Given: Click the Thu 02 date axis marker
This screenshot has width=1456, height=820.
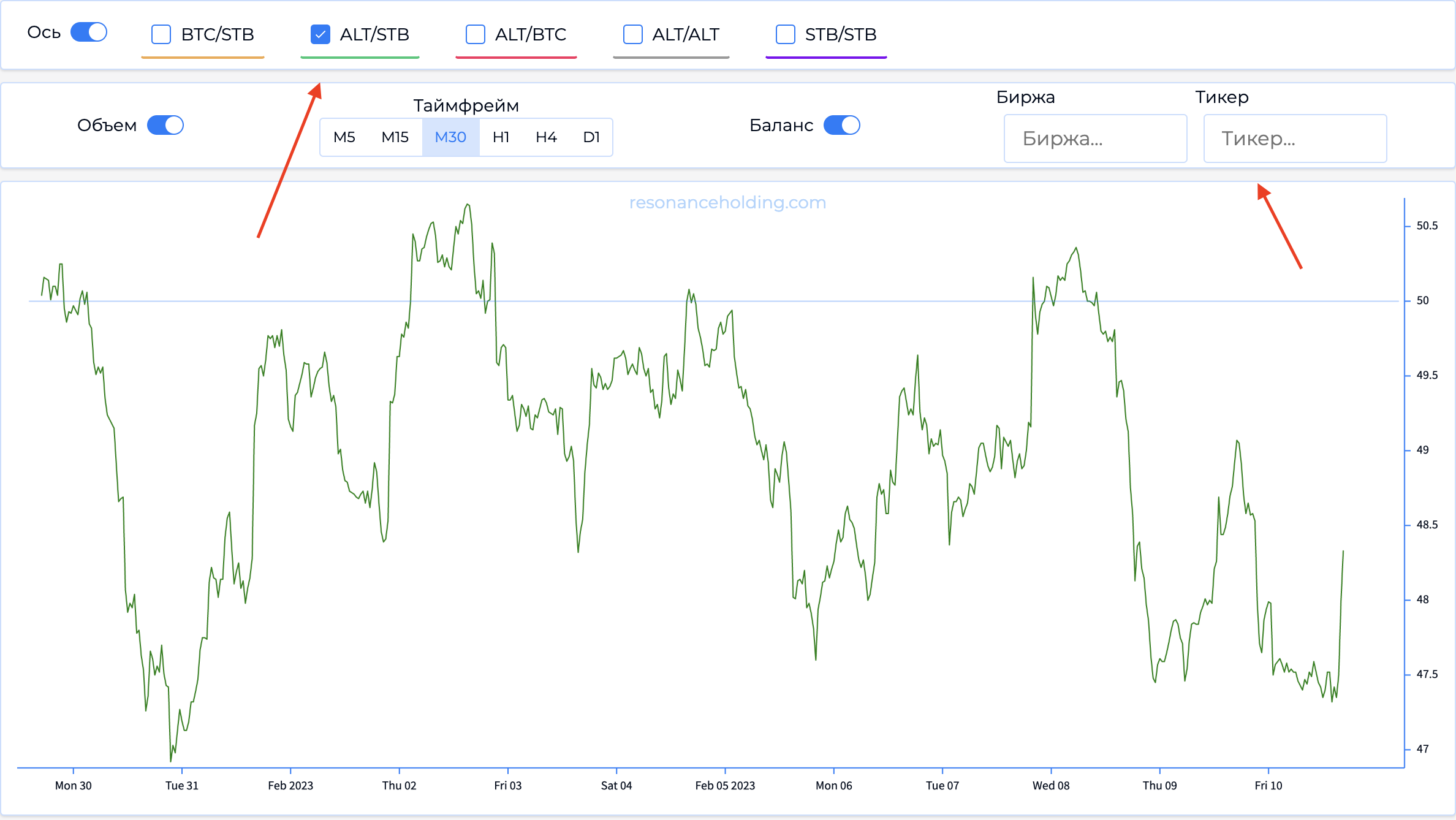Looking at the screenshot, I should click(x=399, y=785).
